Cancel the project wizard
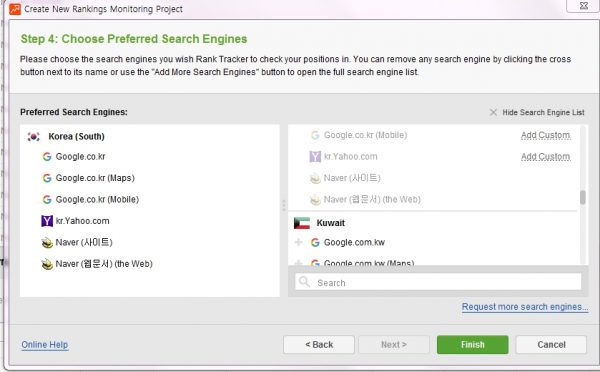The height and width of the screenshot is (372, 600). tap(551, 345)
